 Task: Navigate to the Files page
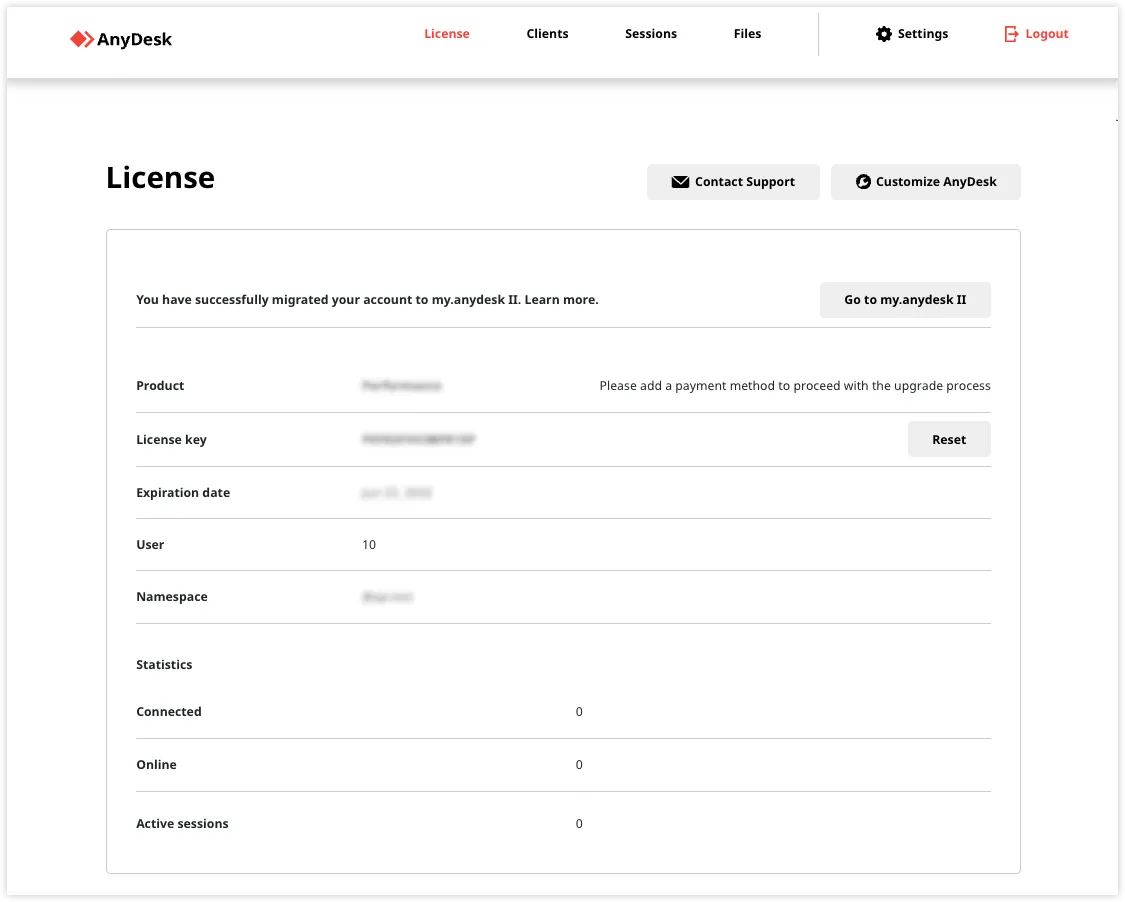(x=747, y=33)
